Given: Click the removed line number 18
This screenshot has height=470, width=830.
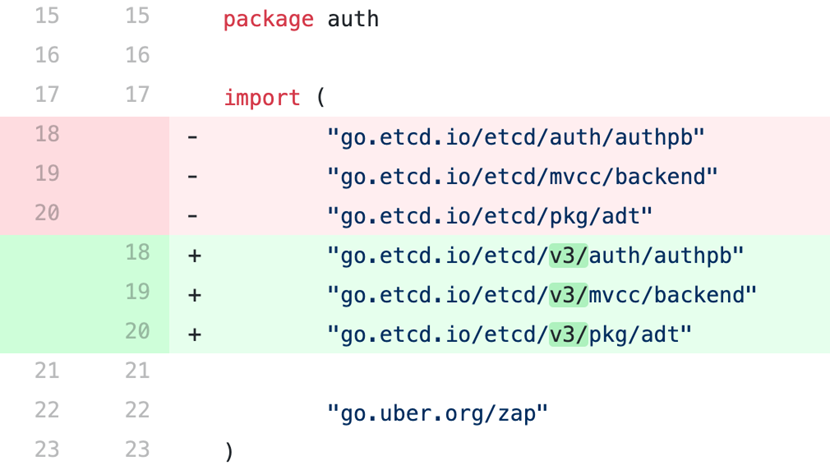Looking at the screenshot, I should pyautogui.click(x=47, y=134).
